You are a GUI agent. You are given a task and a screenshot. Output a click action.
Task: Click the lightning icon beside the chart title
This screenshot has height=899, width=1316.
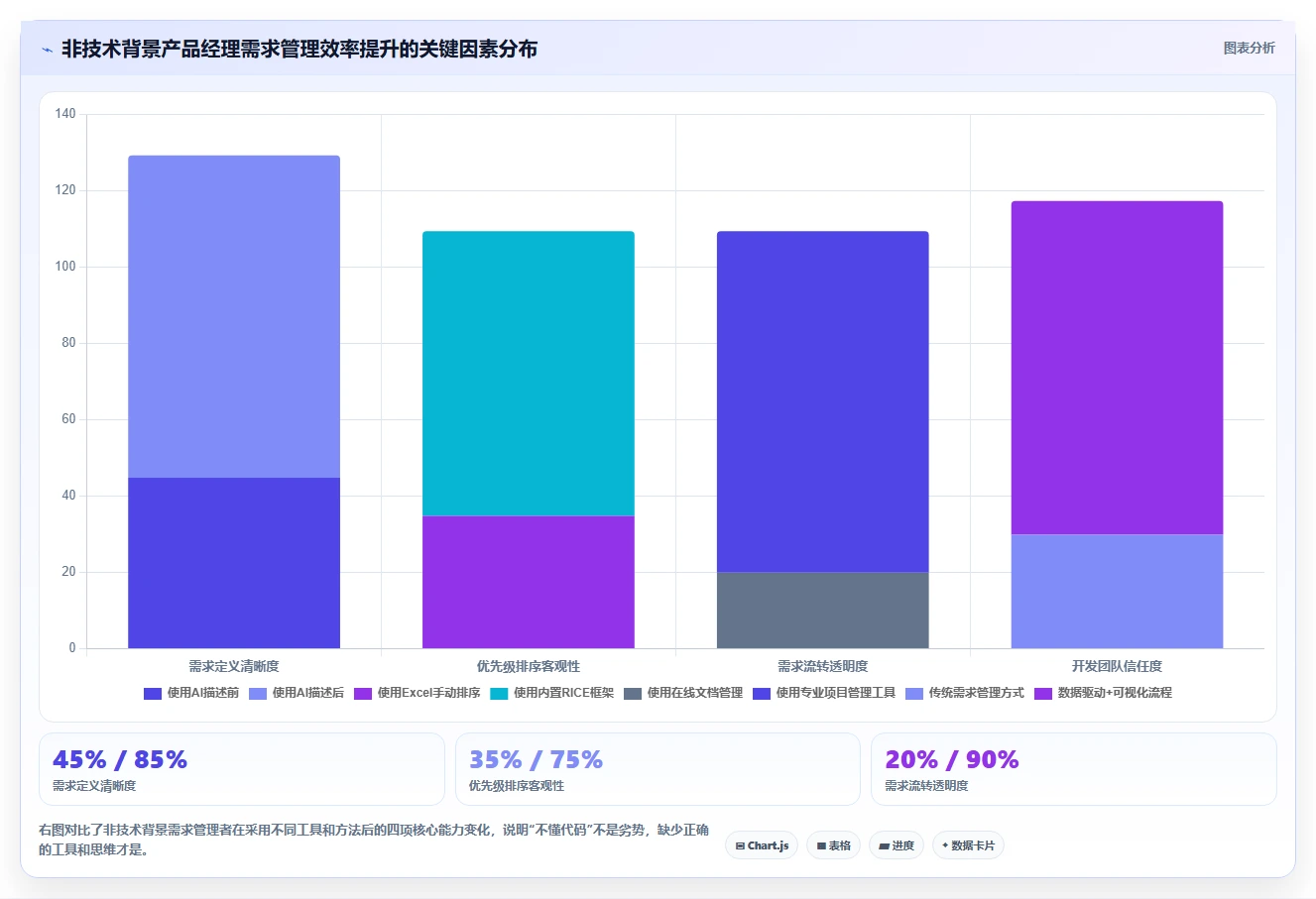[47, 50]
